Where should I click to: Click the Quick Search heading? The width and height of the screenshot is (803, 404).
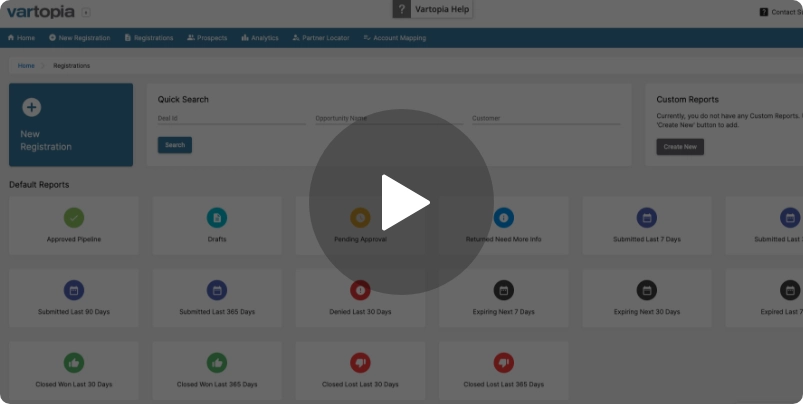pyautogui.click(x=183, y=99)
